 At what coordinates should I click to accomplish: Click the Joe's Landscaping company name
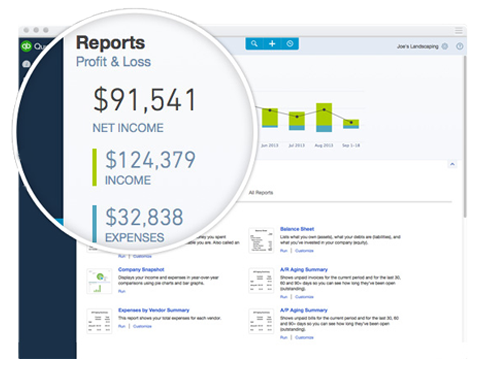417,46
